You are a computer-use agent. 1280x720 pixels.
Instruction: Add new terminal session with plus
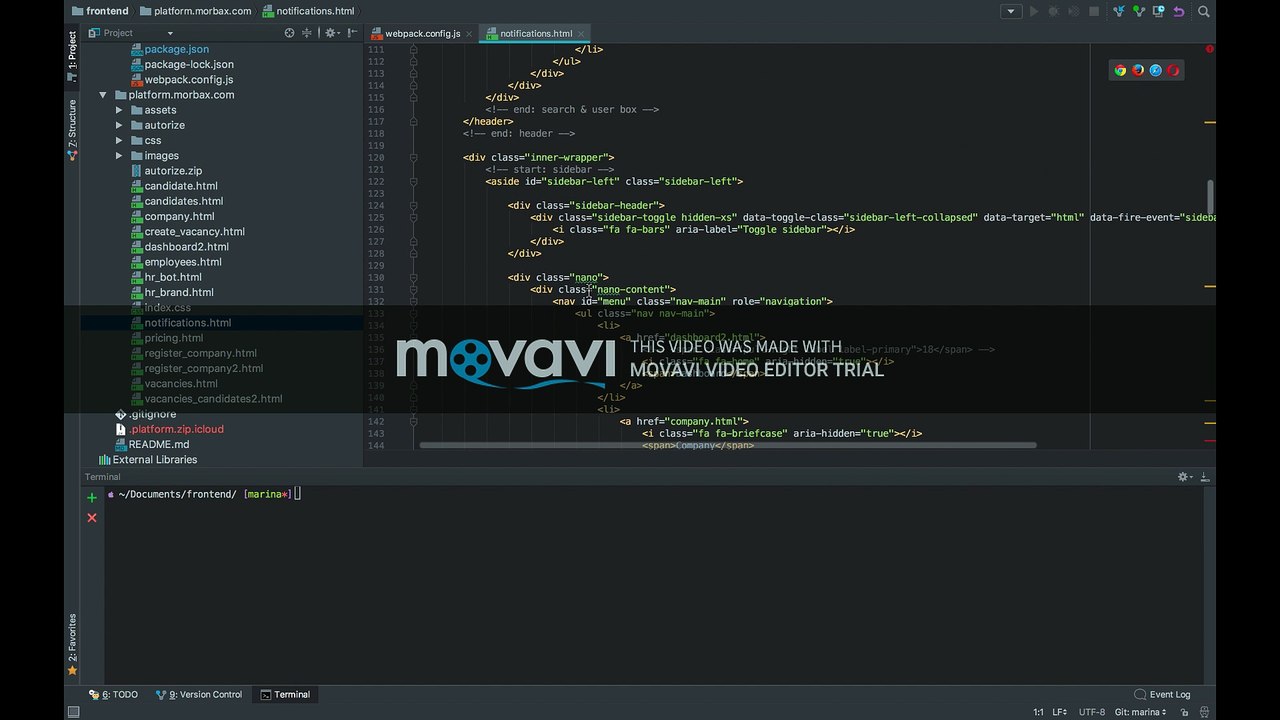click(x=92, y=497)
